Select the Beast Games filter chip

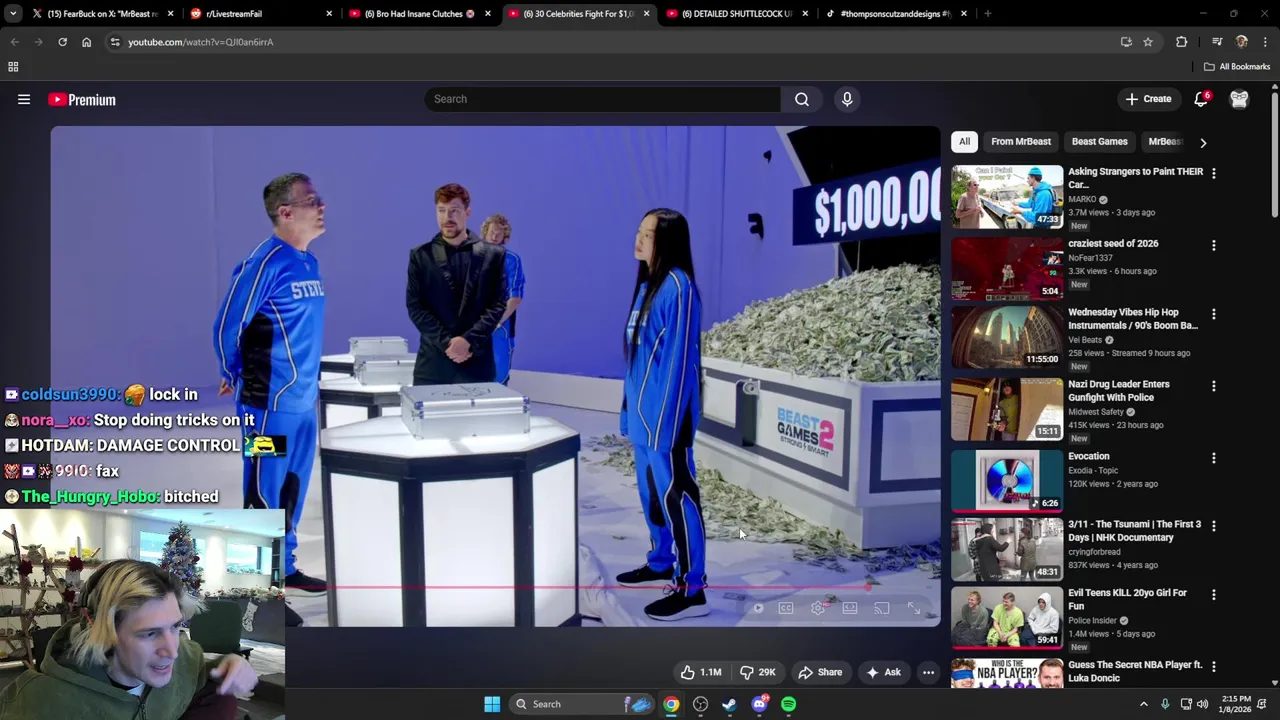pos(1099,142)
